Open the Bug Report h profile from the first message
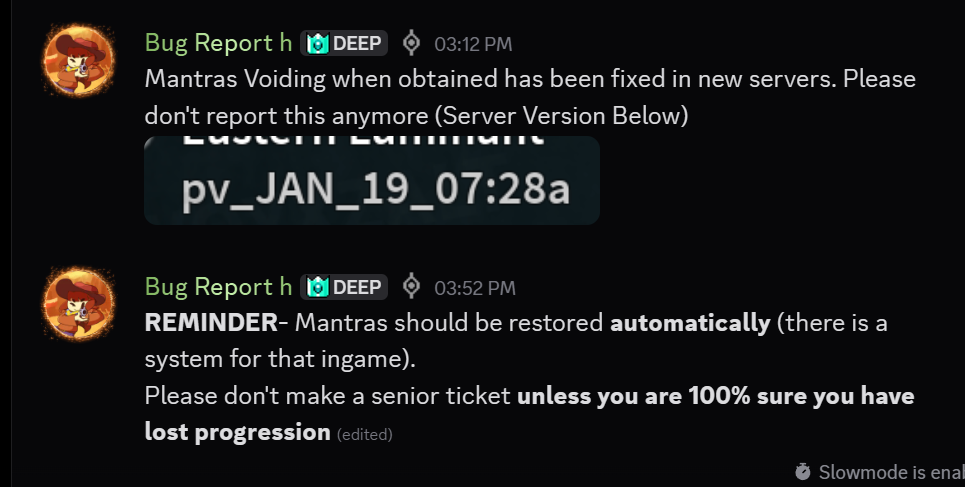The width and height of the screenshot is (965, 487). (x=218, y=42)
